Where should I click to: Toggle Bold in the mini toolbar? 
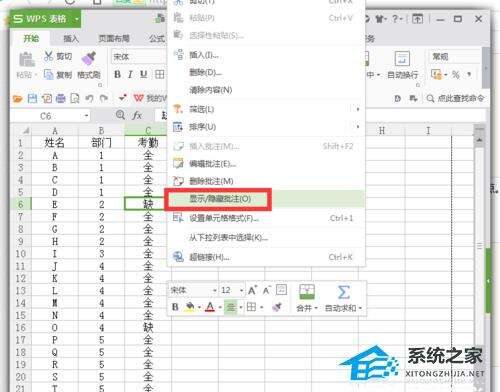pyautogui.click(x=175, y=307)
